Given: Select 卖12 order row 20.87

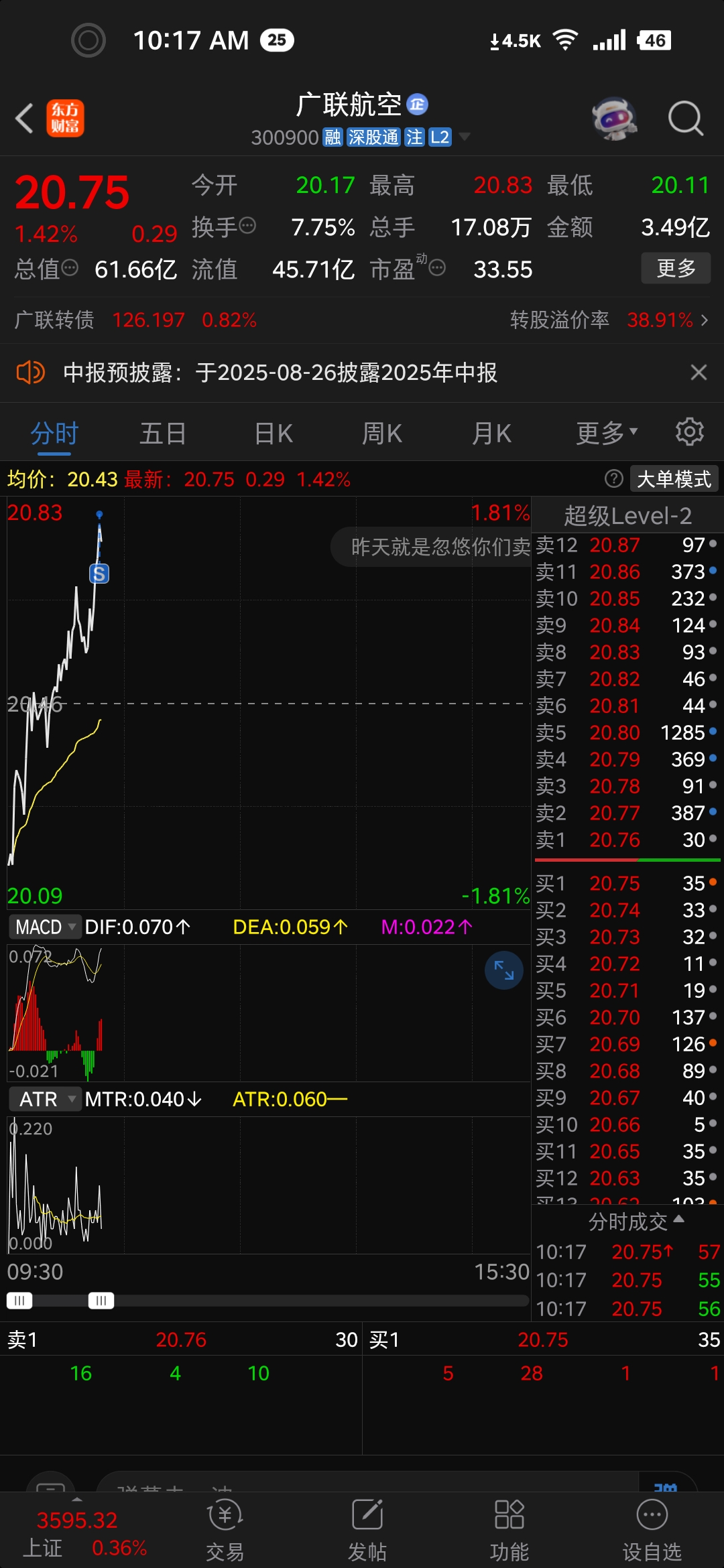Looking at the screenshot, I should point(627,545).
